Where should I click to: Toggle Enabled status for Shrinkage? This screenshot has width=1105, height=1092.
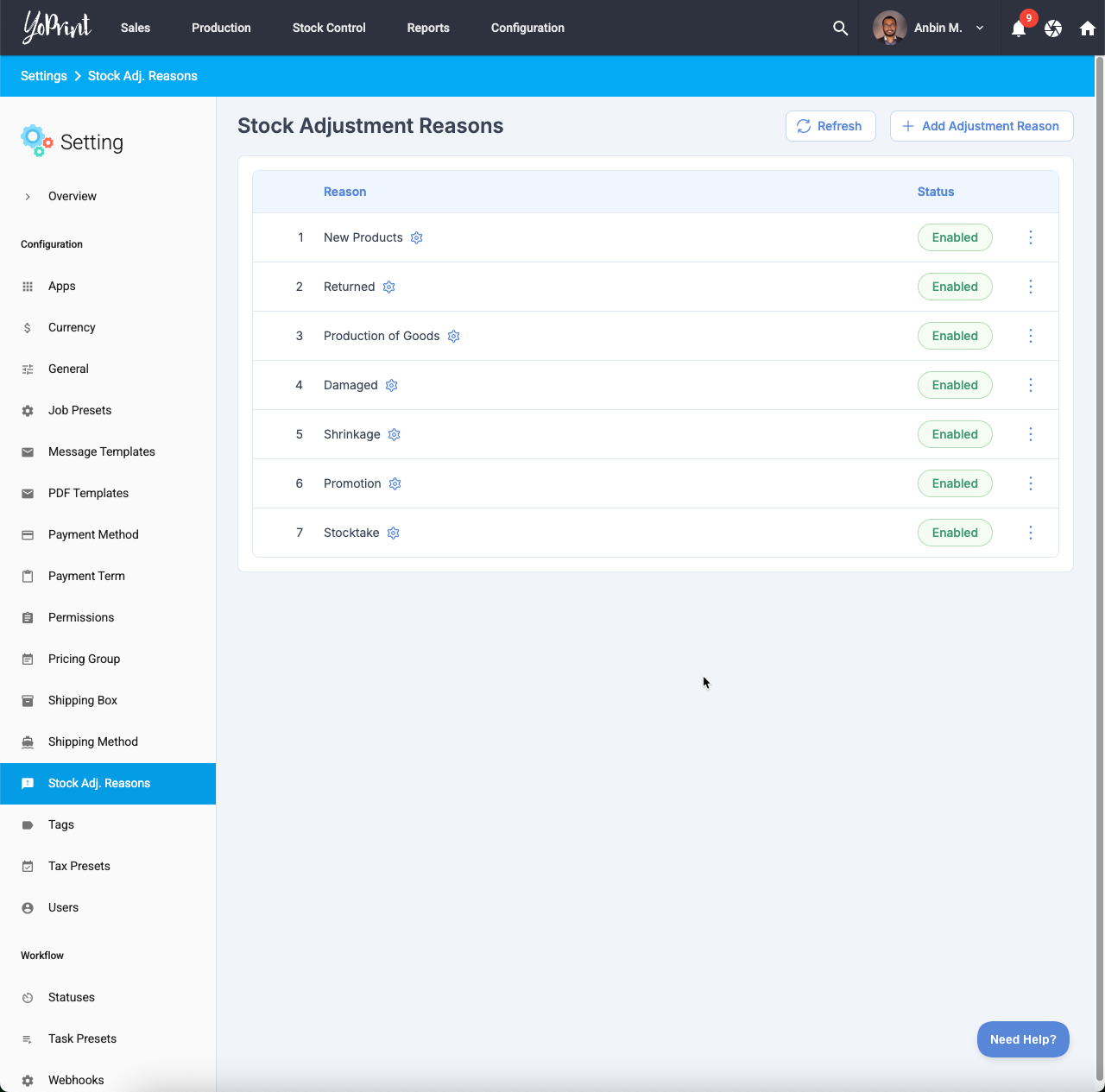pos(955,434)
